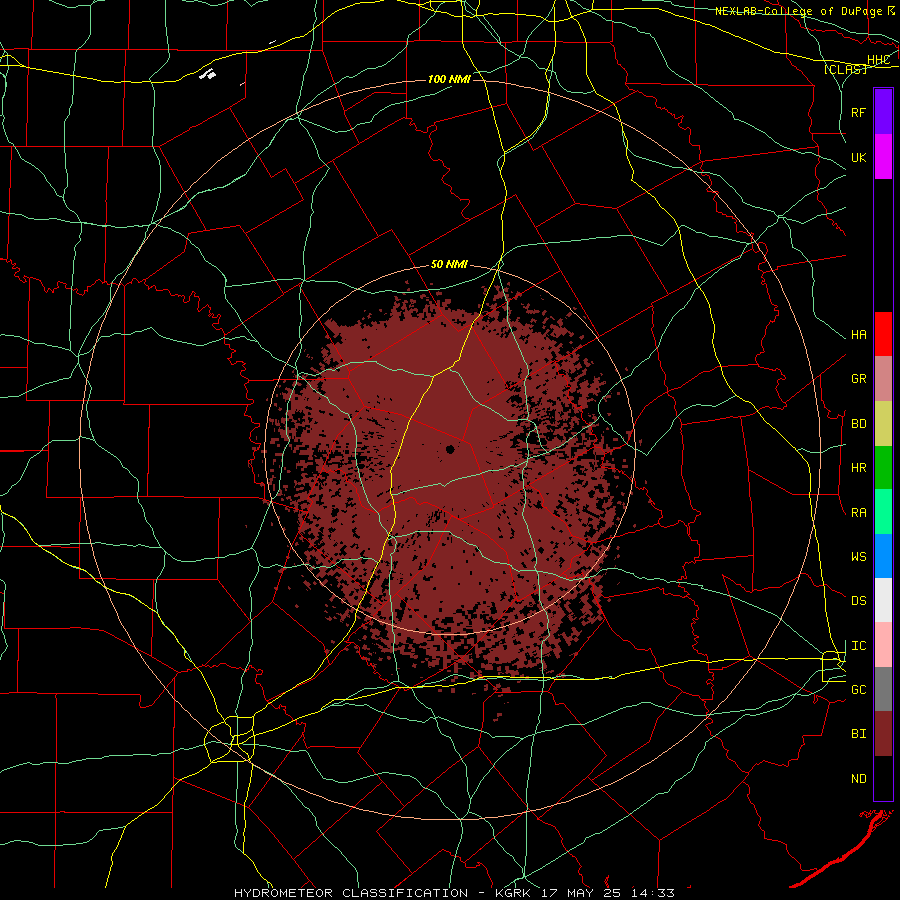Viewport: 900px width, 900px height.
Task: Select the BI dark red swatch
Action: click(x=883, y=734)
